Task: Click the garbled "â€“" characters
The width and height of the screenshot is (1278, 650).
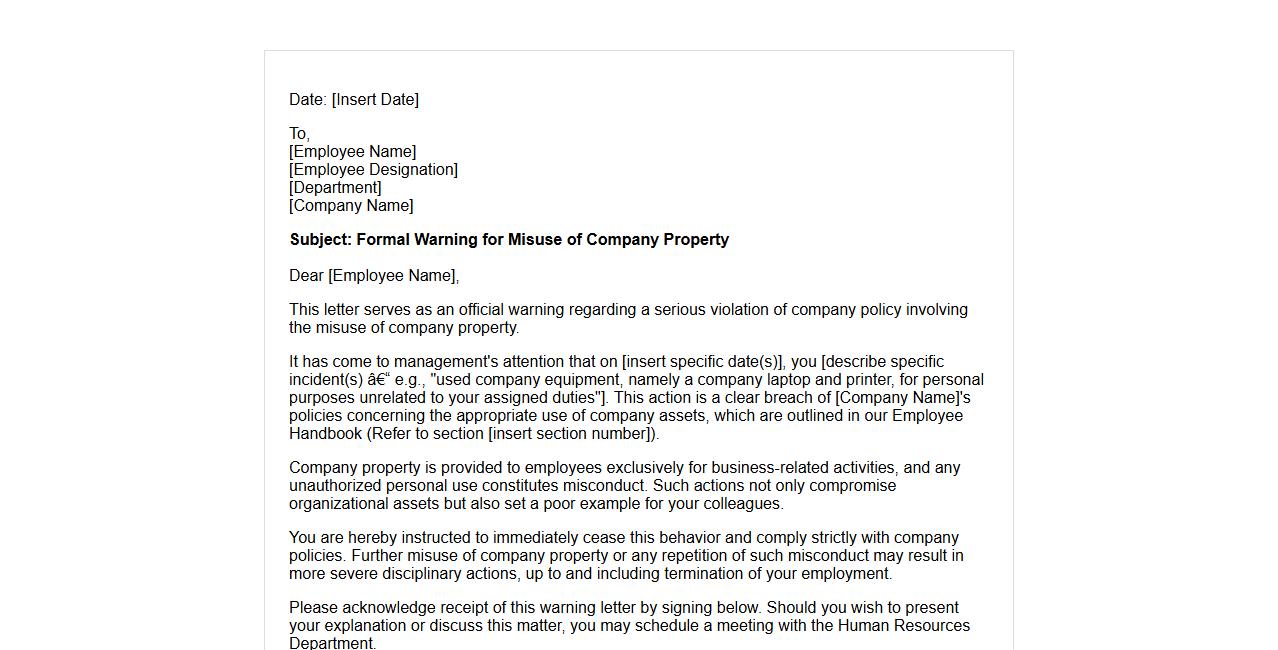Action: (x=379, y=380)
